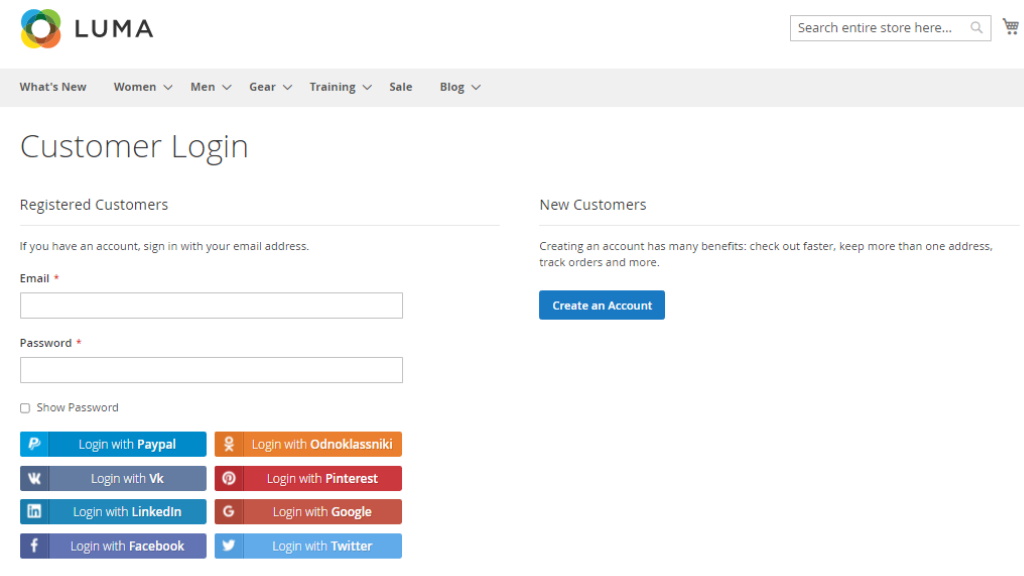Enable the Show Password checkbox

25,408
